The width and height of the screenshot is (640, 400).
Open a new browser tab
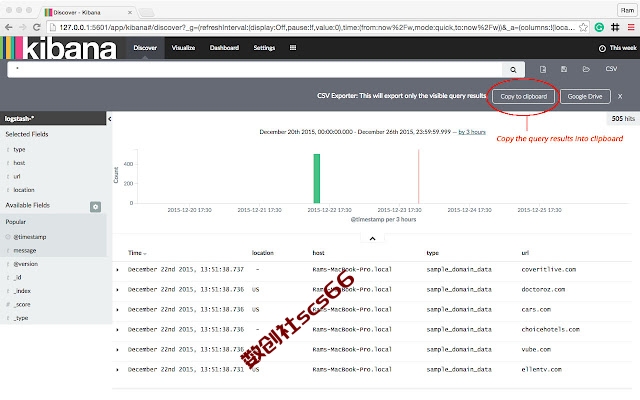click(147, 13)
